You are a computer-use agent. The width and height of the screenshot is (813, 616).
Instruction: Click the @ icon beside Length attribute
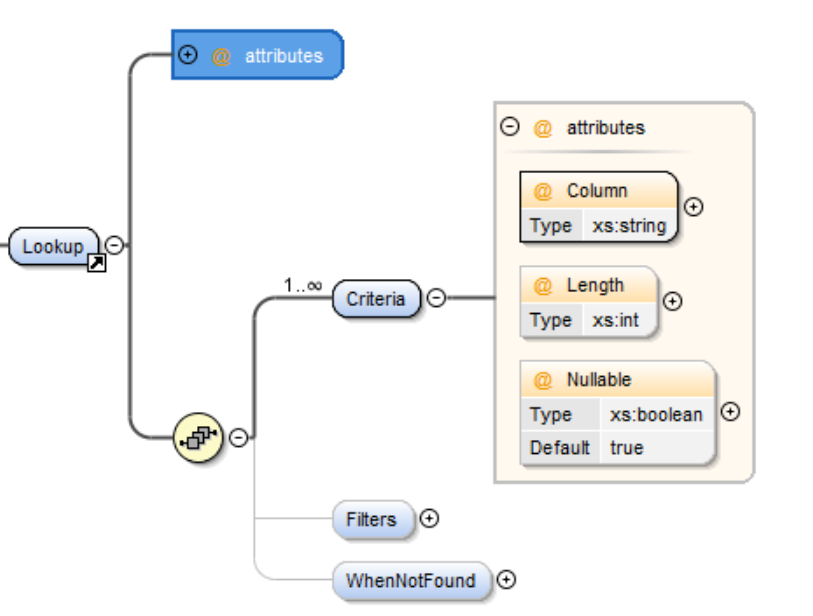tap(543, 286)
